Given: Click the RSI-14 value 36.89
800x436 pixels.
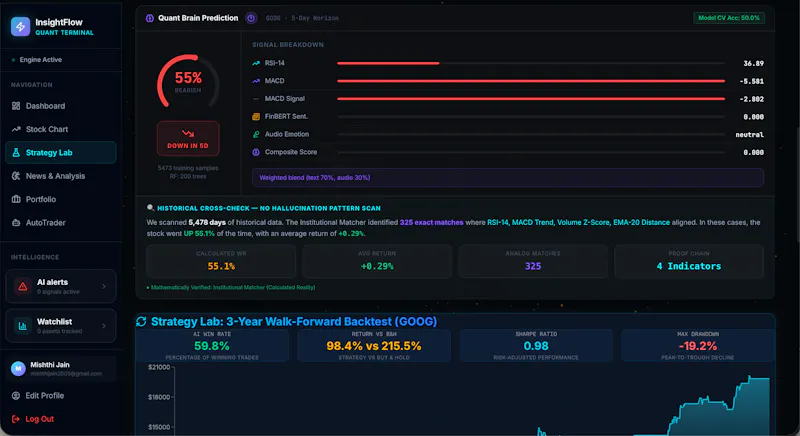Looking at the screenshot, I should [x=753, y=64].
